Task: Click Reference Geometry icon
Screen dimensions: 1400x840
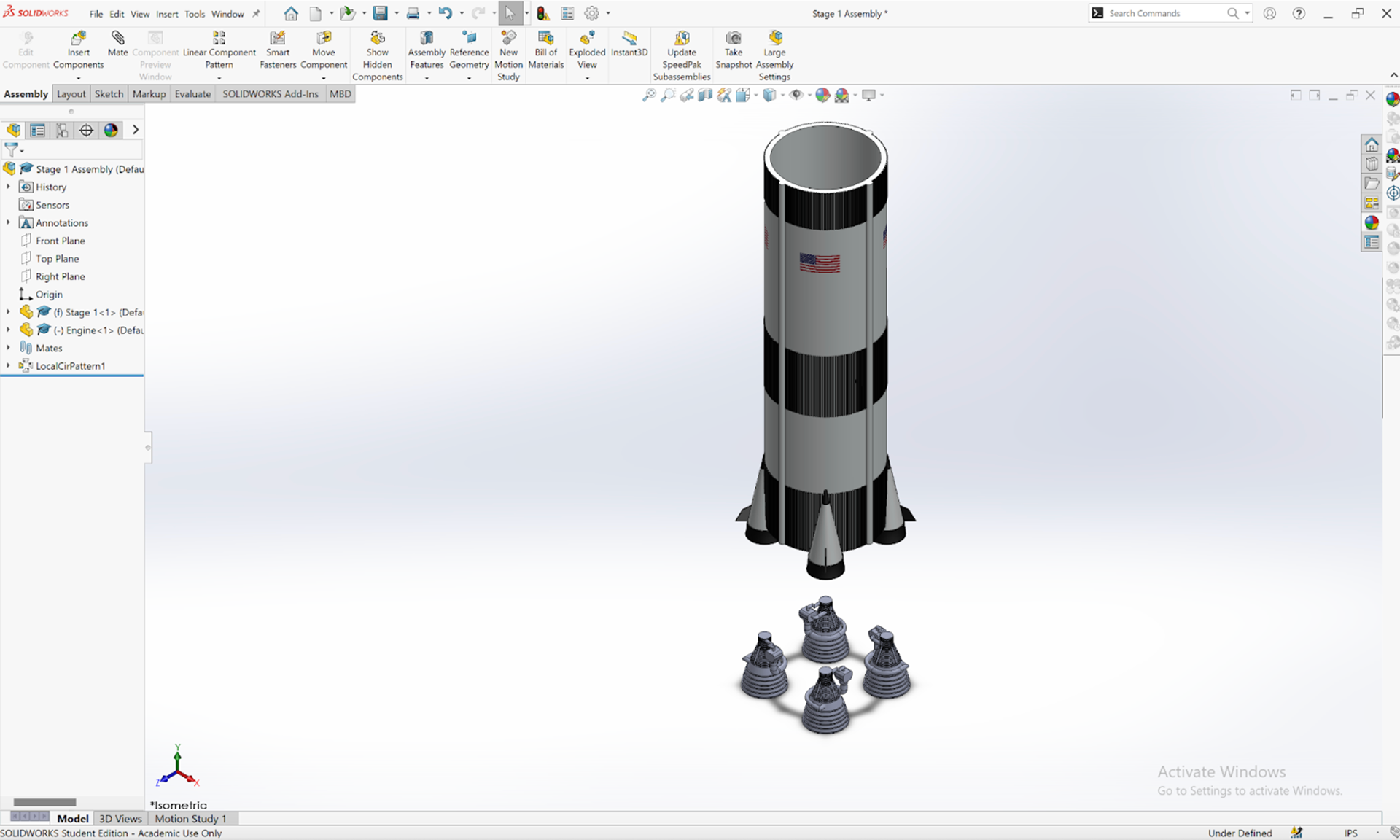Action: click(469, 50)
